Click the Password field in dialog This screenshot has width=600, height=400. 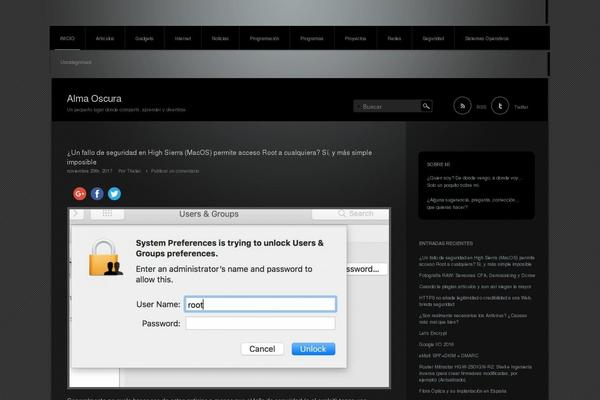pos(260,323)
